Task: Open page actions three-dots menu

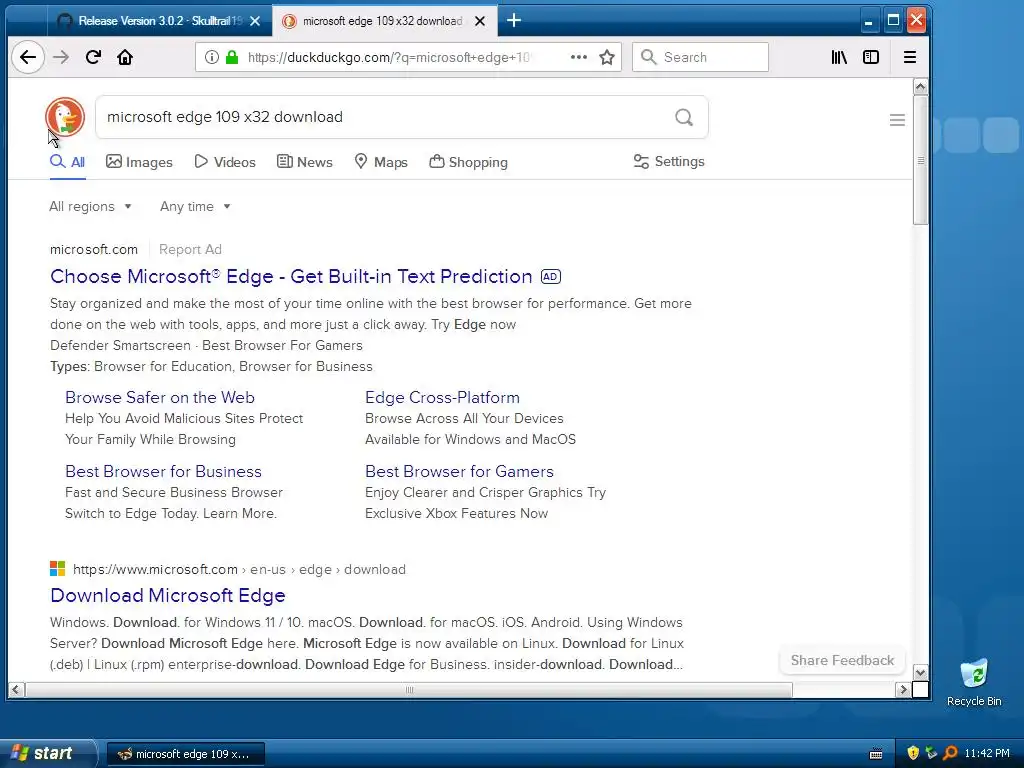Action: [x=579, y=57]
